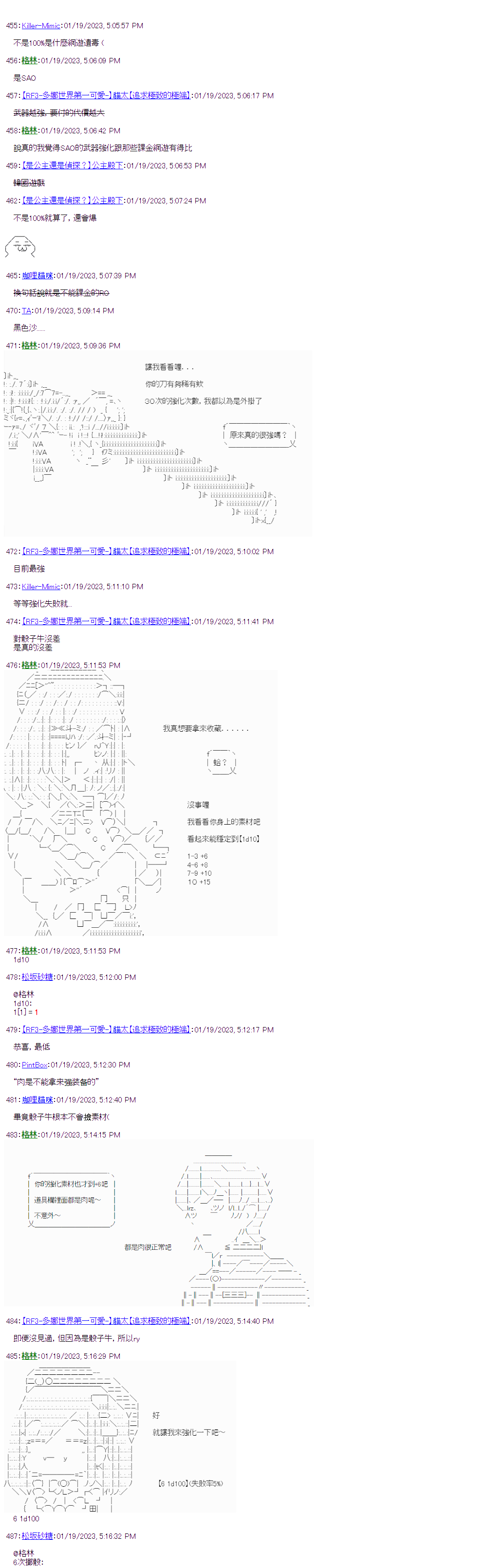Open Killer-Mimic's profile link on post 455

[41, 26]
